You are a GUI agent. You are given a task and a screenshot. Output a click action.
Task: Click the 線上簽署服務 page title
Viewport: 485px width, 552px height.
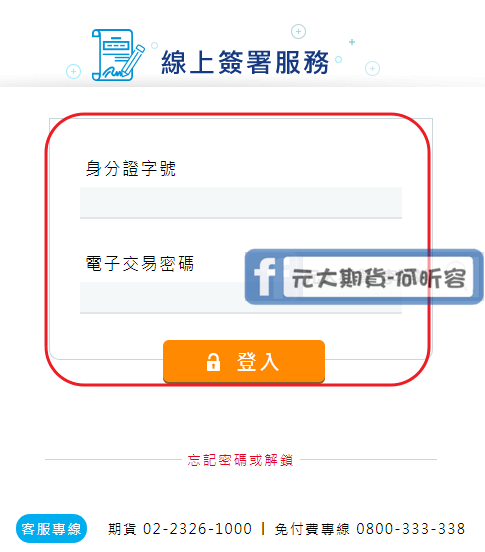[x=245, y=62]
